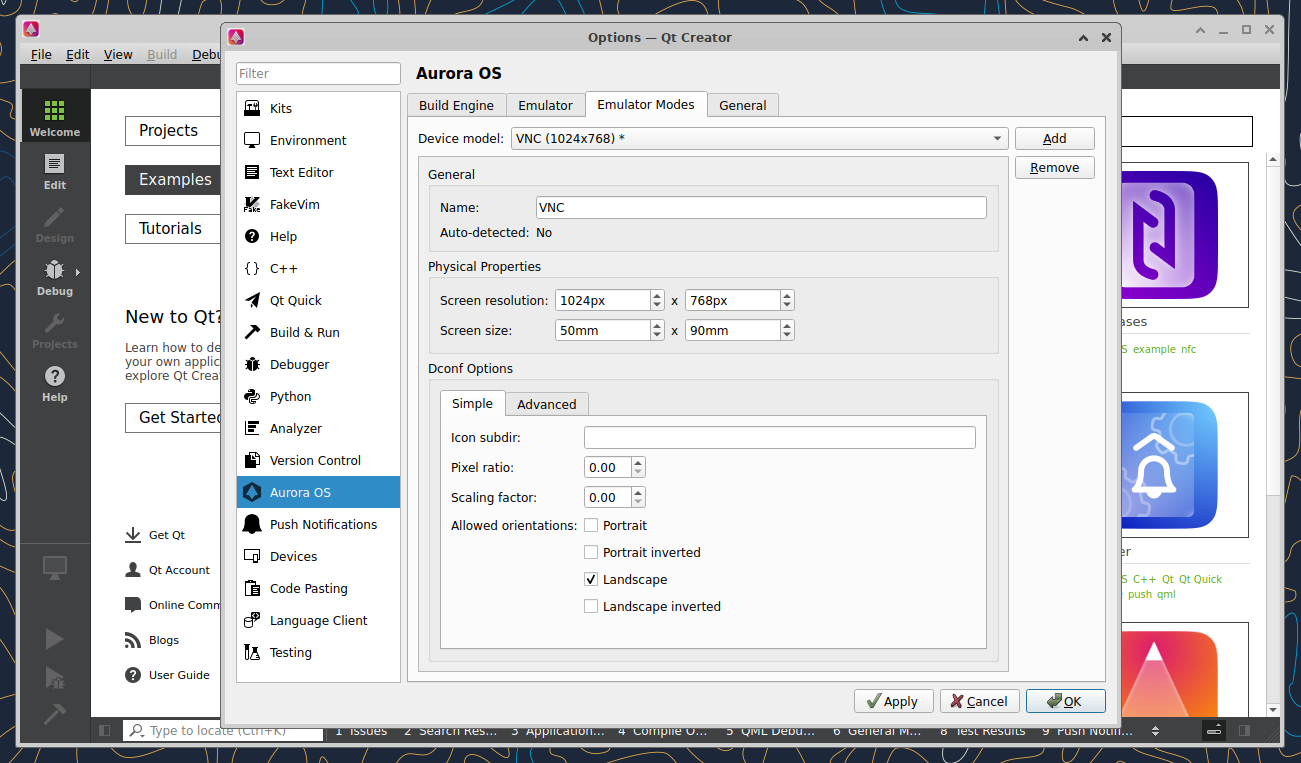Open Testing flask icon

pyautogui.click(x=252, y=652)
